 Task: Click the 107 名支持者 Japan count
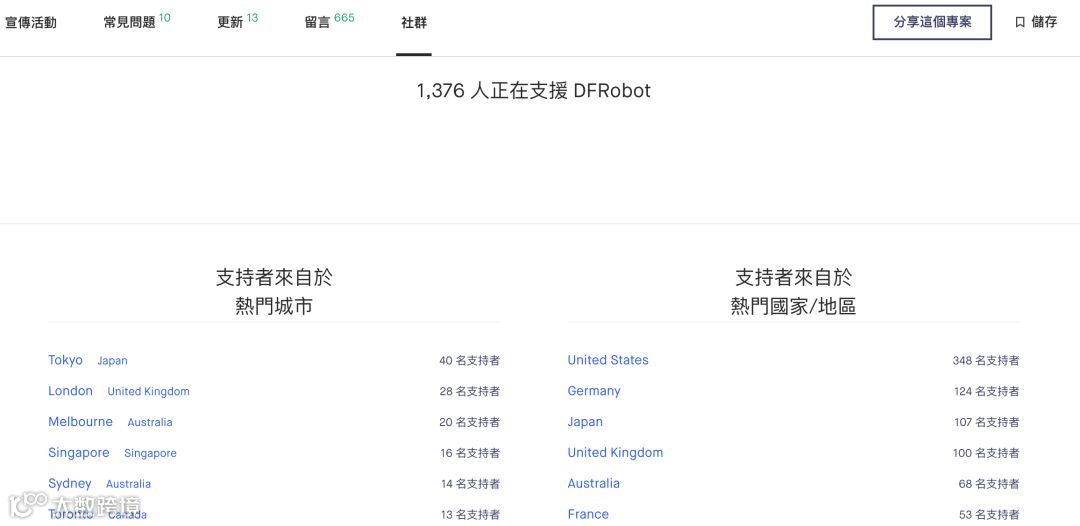987,423
